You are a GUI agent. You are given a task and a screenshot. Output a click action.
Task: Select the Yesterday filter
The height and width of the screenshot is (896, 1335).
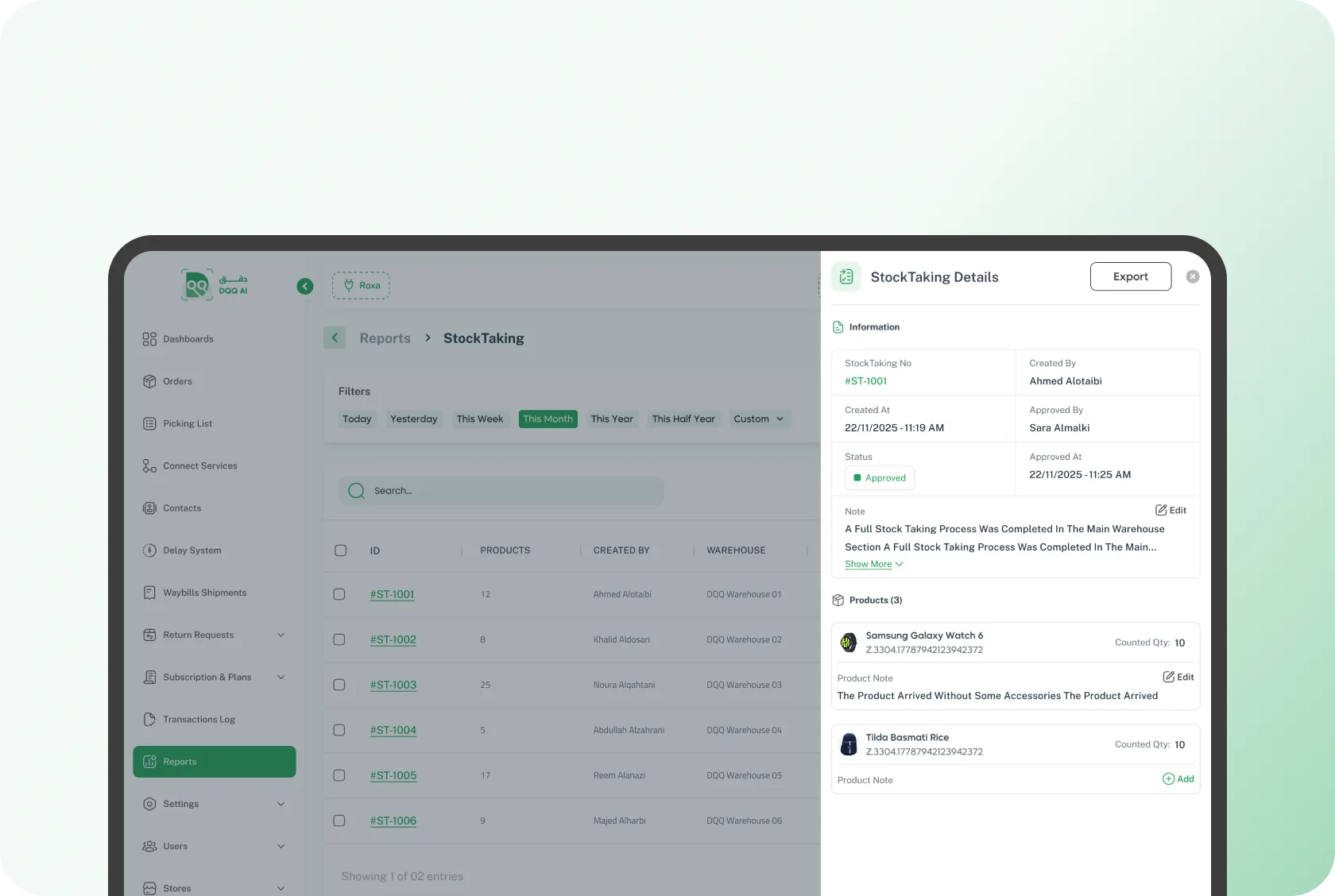pyautogui.click(x=414, y=419)
